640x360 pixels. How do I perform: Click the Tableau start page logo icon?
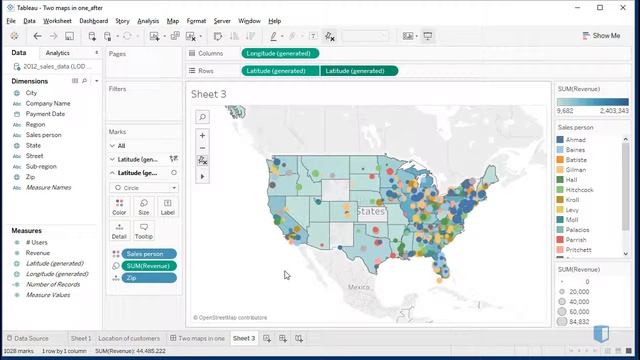tap(15, 36)
